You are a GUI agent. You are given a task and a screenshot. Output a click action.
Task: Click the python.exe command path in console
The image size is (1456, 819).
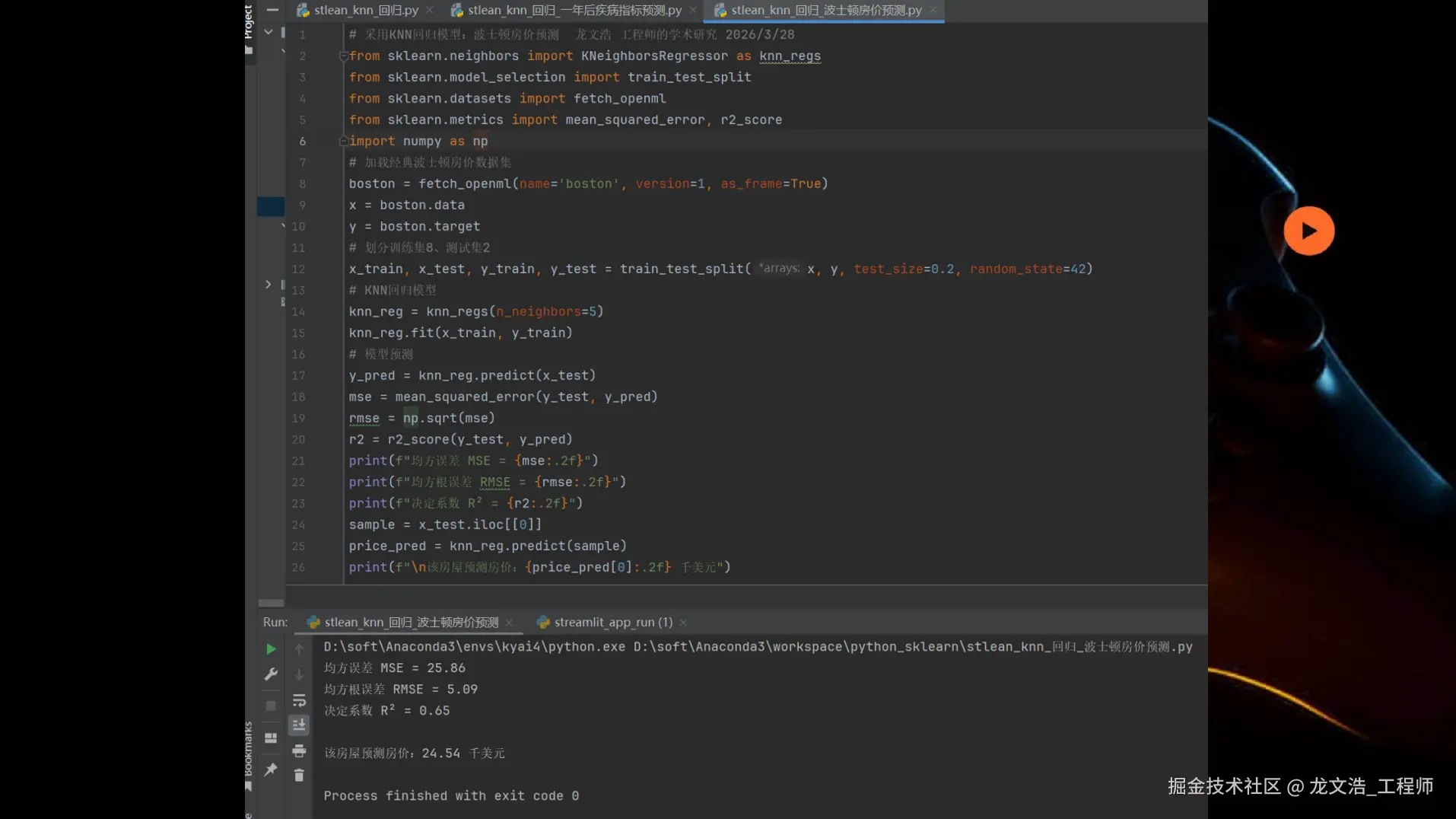point(475,647)
